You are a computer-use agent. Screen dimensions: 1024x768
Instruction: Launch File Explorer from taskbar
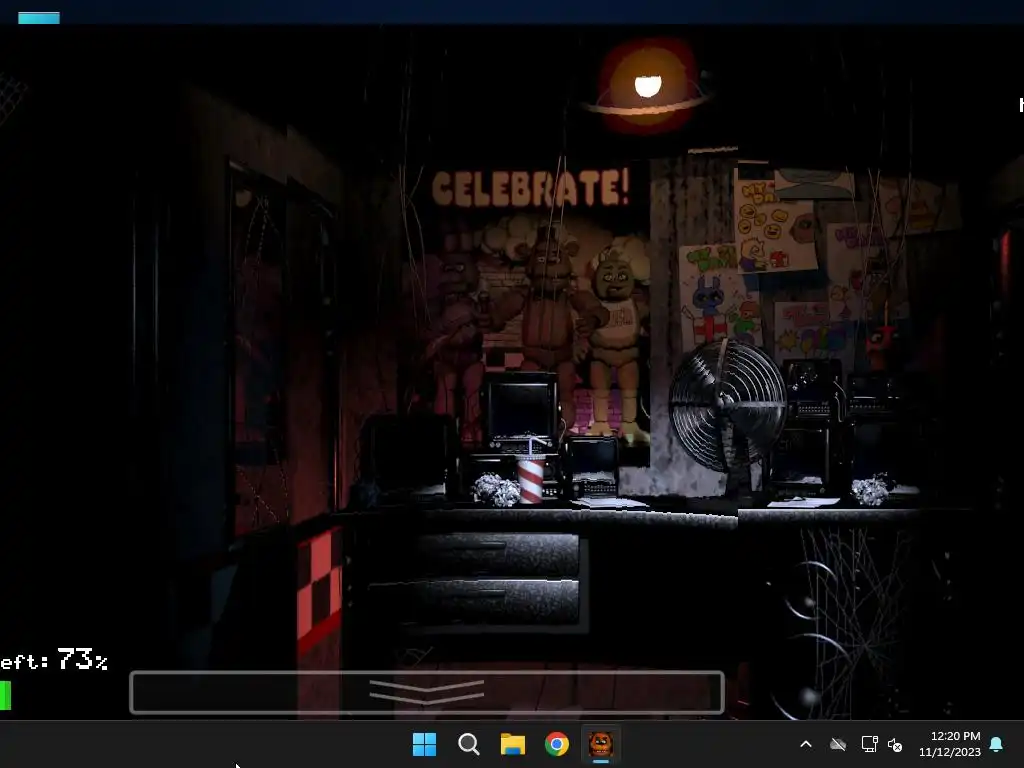[513, 744]
